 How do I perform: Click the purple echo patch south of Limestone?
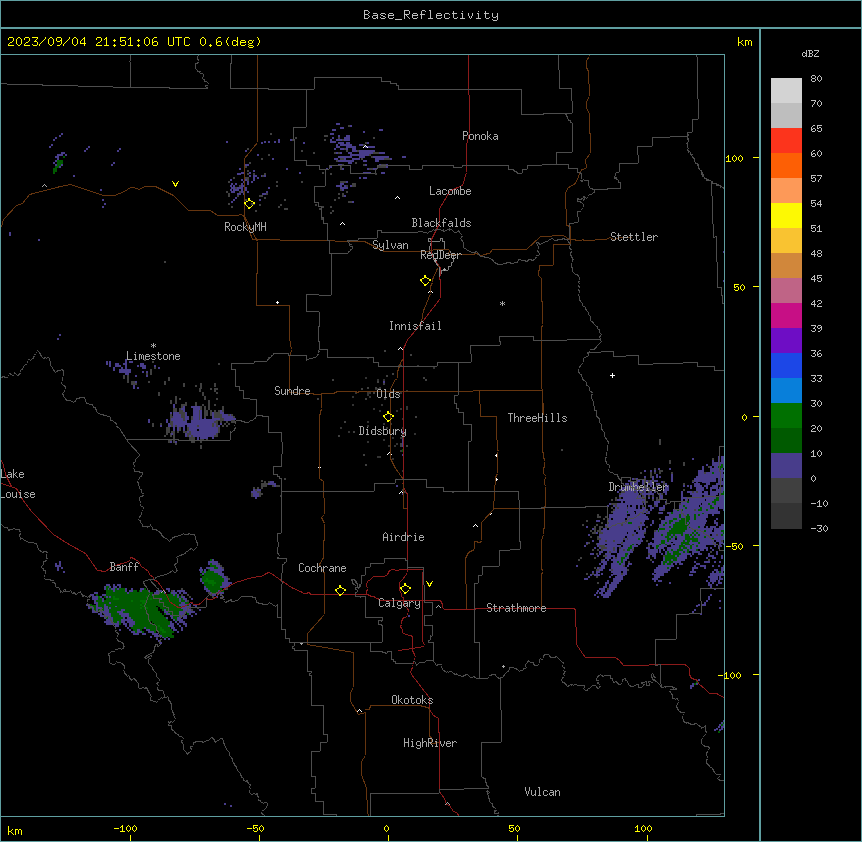tap(199, 422)
